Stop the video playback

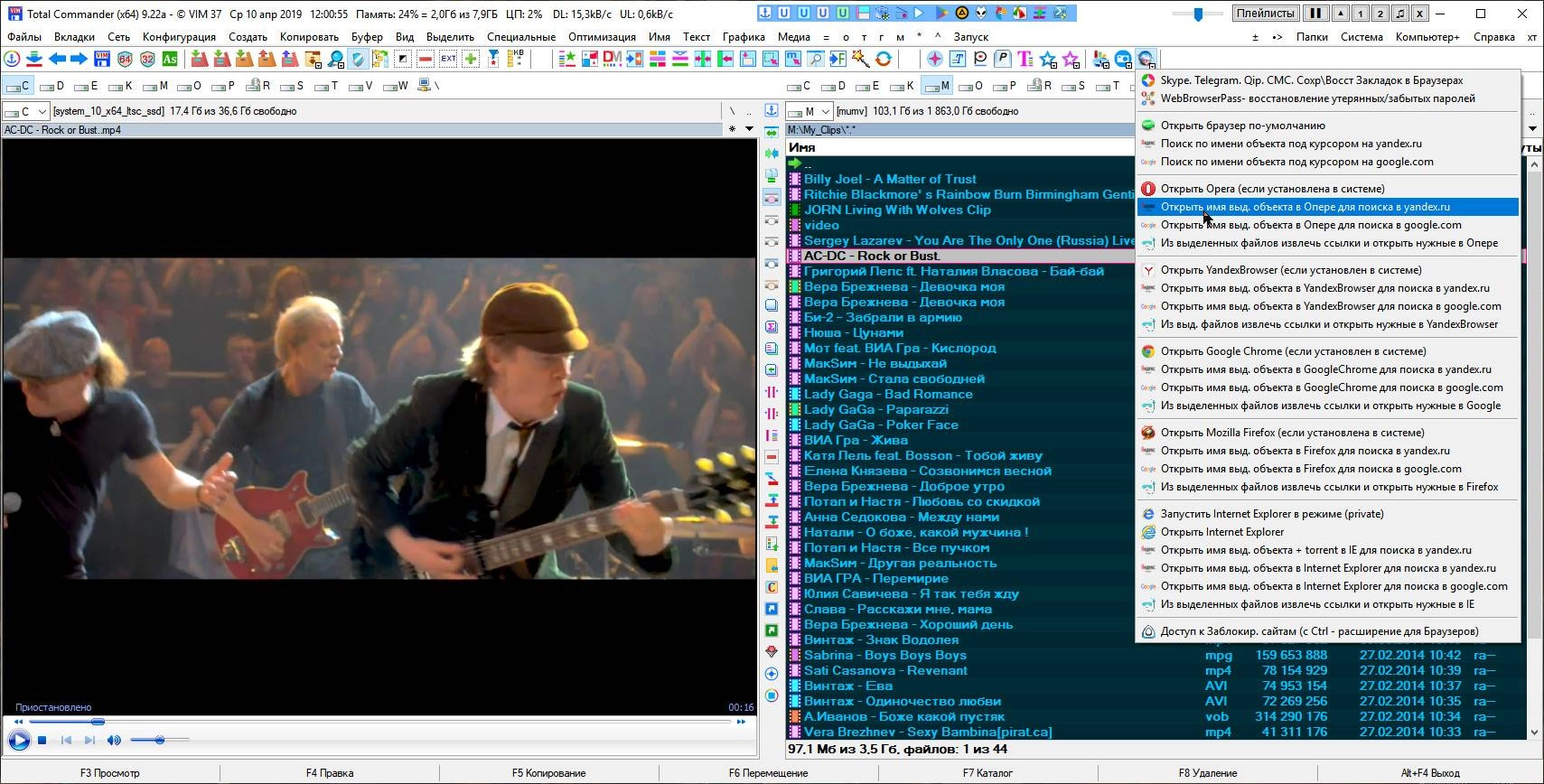tap(42, 741)
